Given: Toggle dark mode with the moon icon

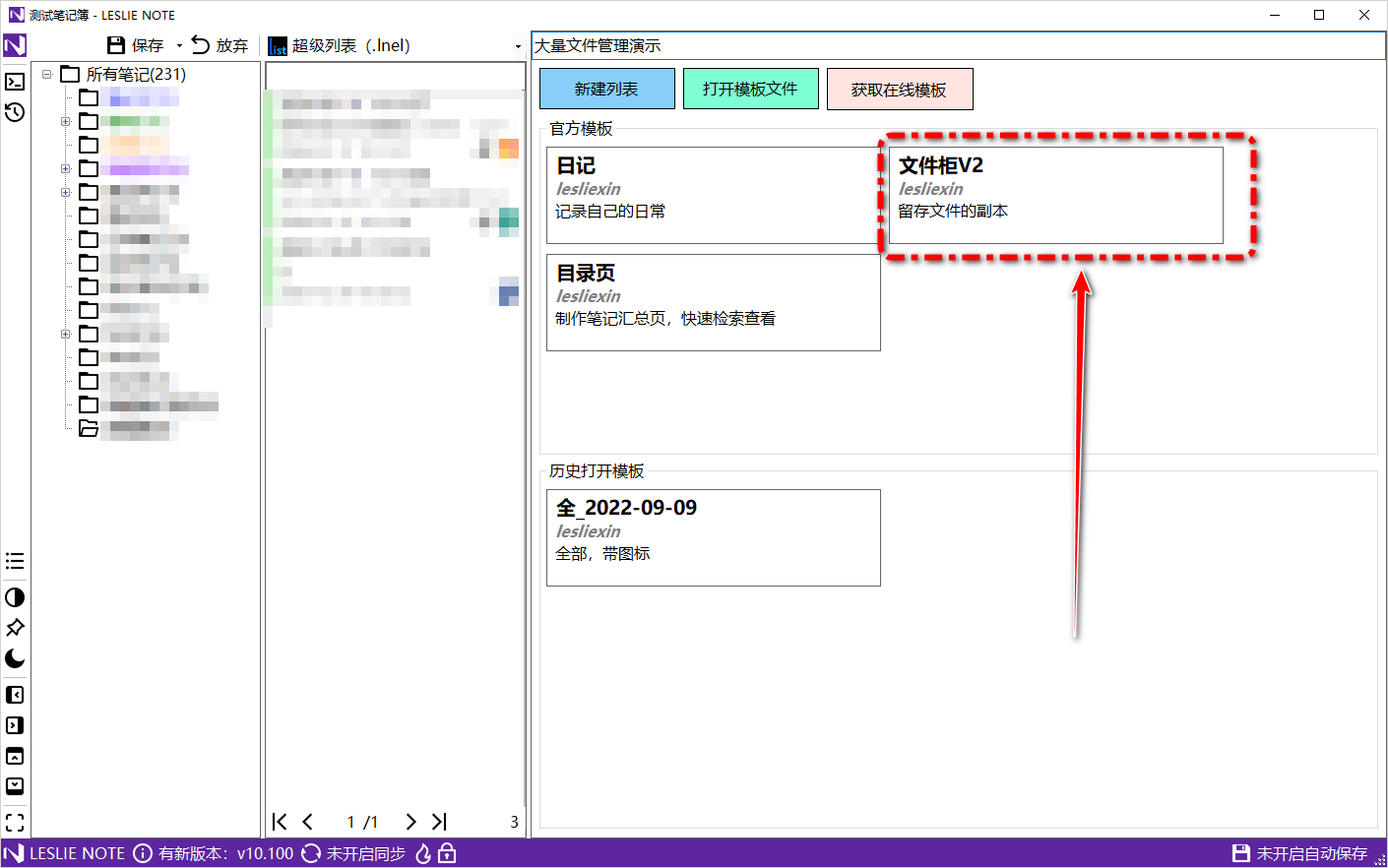Looking at the screenshot, I should tap(15, 658).
